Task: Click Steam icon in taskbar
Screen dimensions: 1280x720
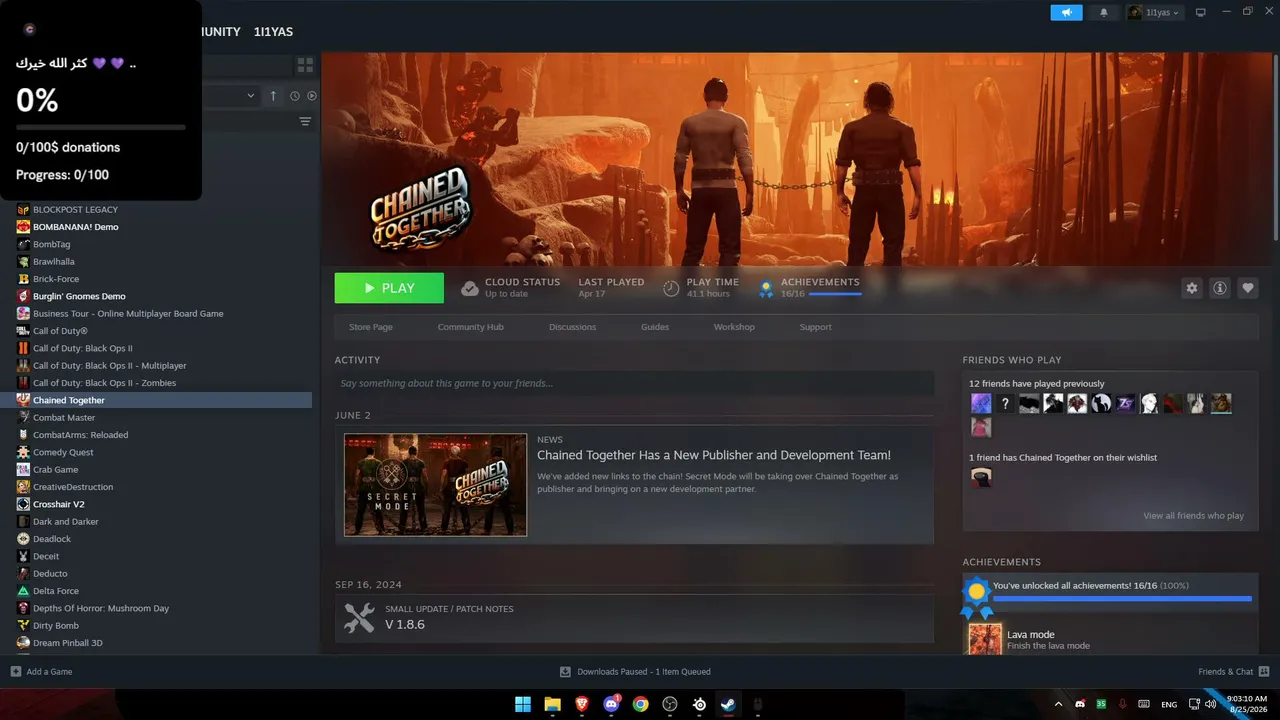Action: tap(729, 704)
